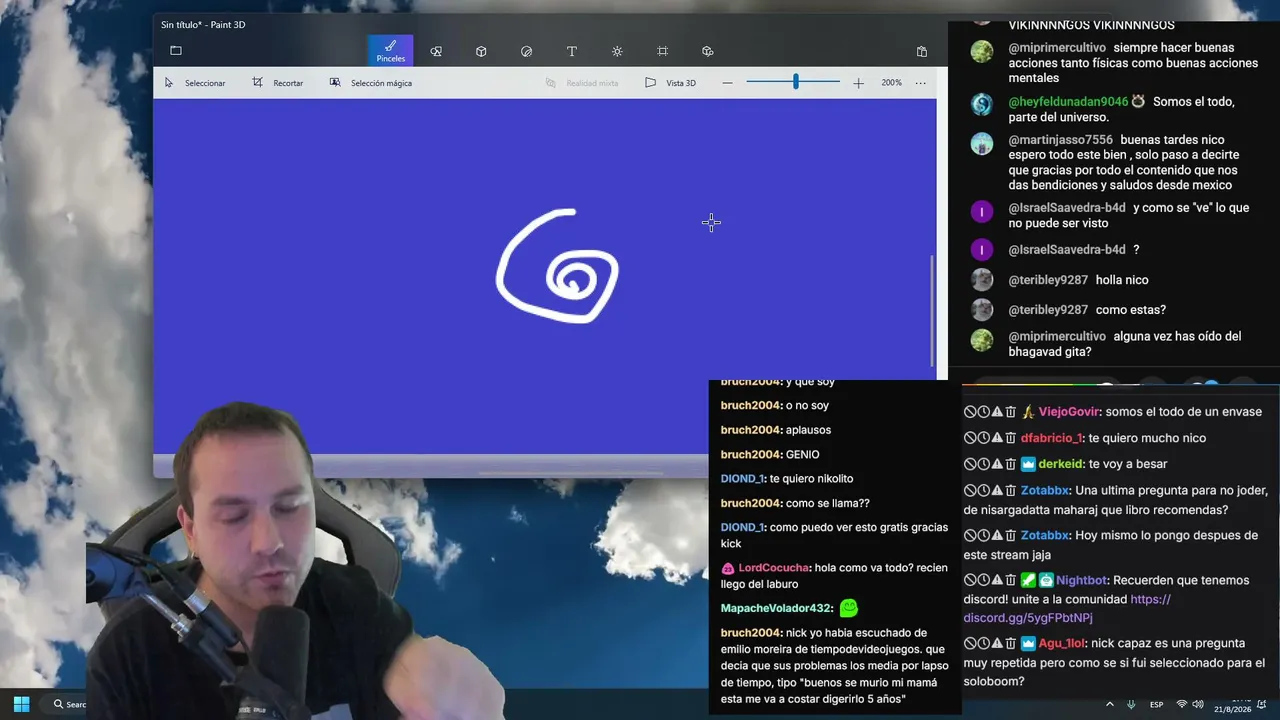Click DIOND_1's 'te quiero nikolito' message

point(811,479)
